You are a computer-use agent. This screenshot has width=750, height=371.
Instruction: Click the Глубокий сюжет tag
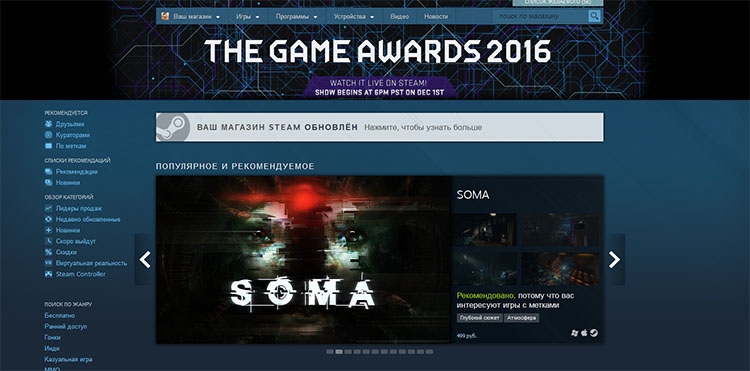tap(479, 318)
